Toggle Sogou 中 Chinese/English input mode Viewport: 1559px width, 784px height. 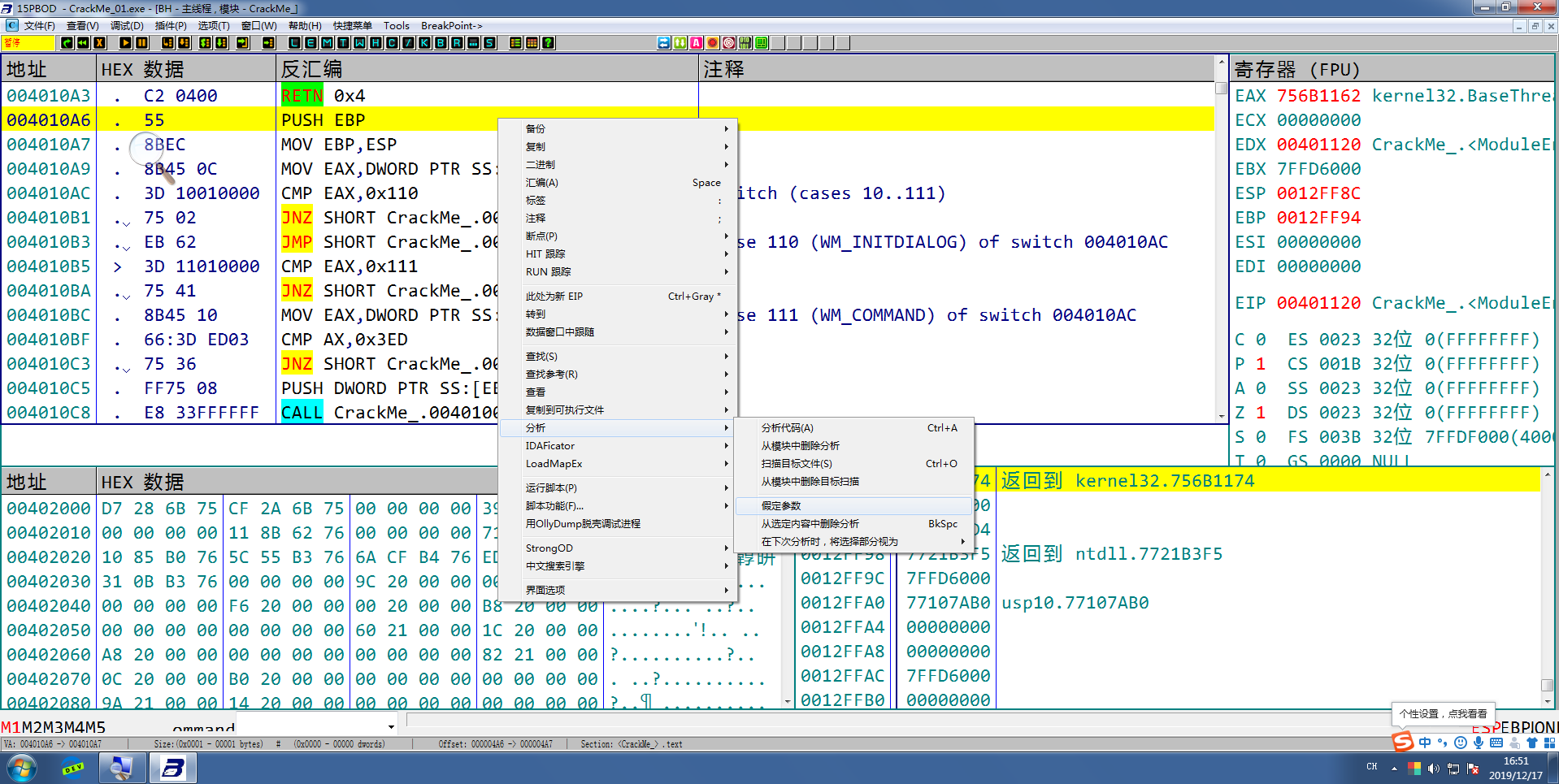tap(1425, 743)
